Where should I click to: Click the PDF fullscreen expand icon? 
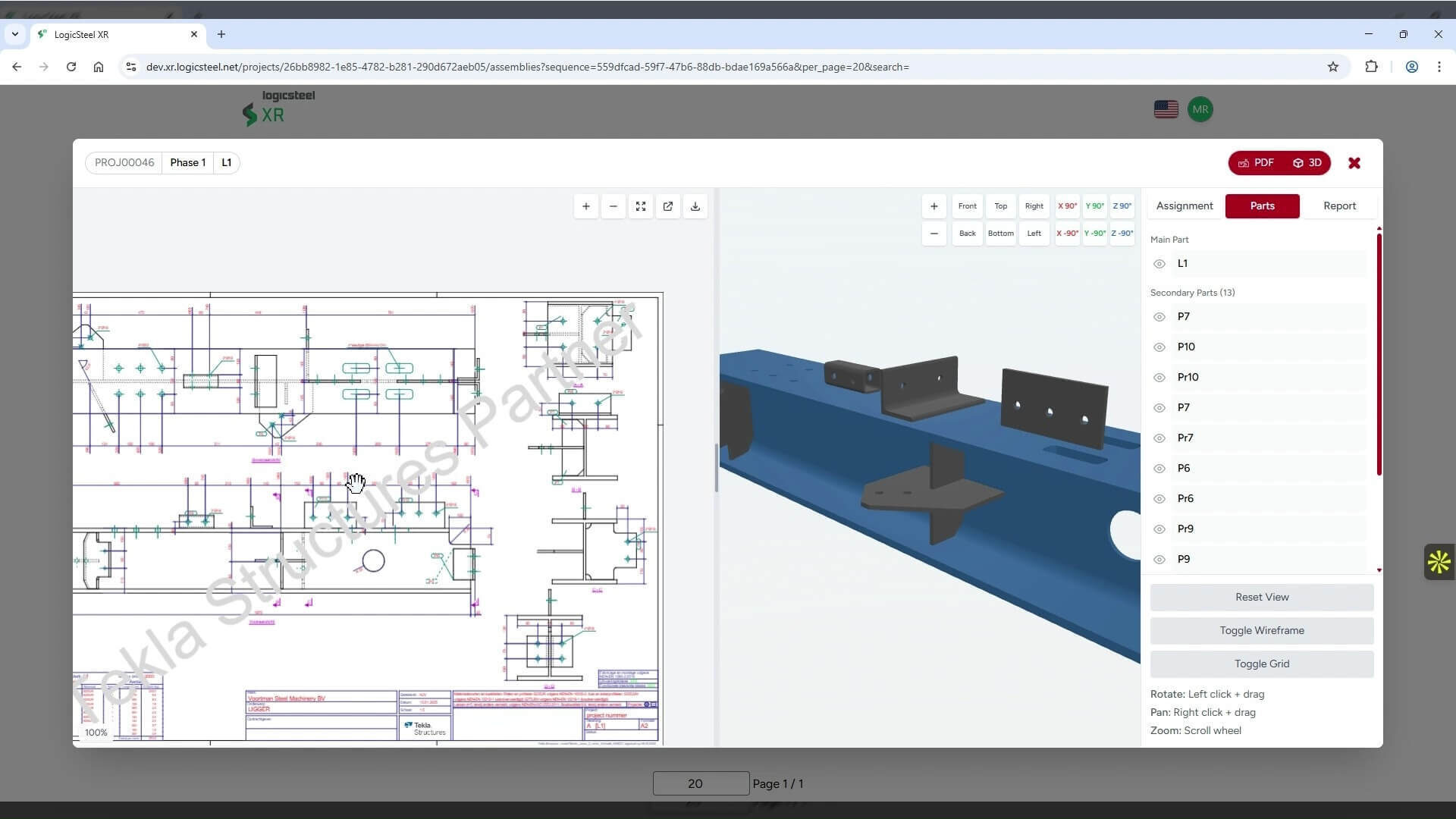(x=641, y=206)
